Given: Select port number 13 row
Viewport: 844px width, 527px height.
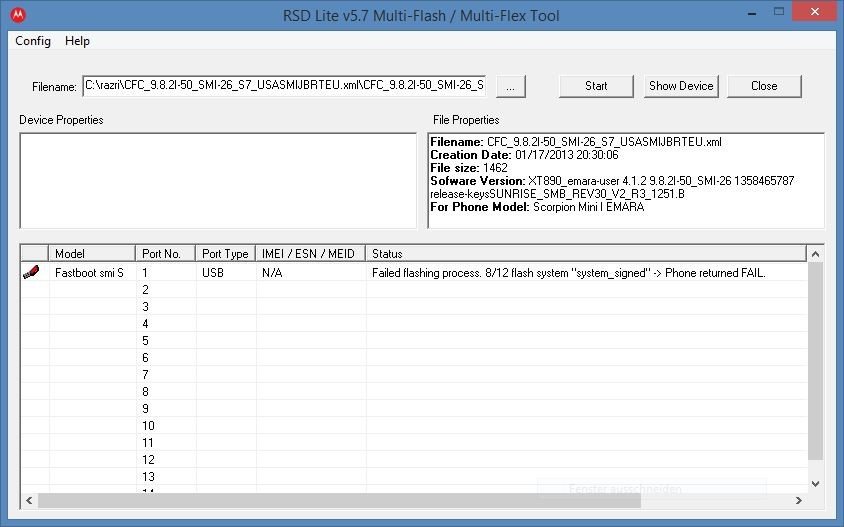Looking at the screenshot, I should click(x=413, y=477).
